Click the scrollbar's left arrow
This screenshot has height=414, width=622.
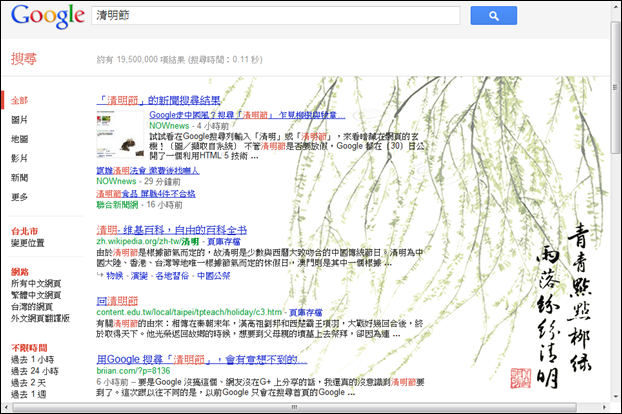tap(6, 407)
